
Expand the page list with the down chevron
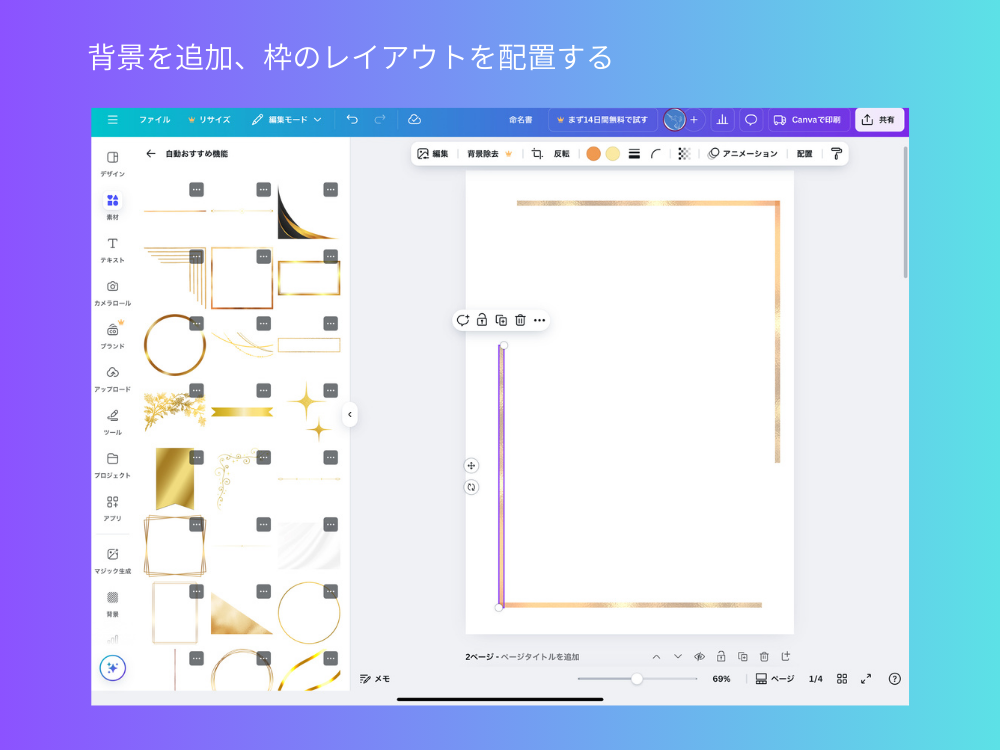[x=678, y=657]
